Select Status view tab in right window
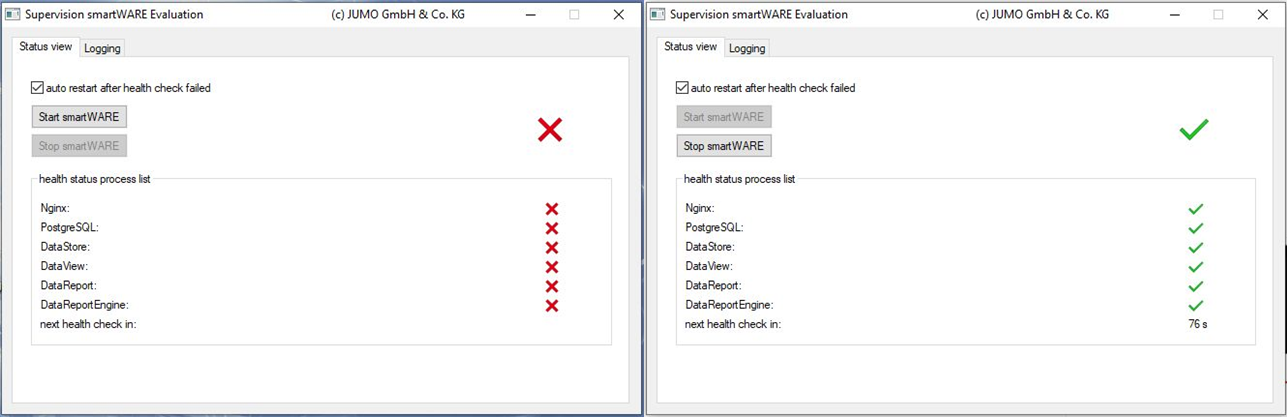Image resolution: width=1287 pixels, height=417 pixels. (691, 47)
